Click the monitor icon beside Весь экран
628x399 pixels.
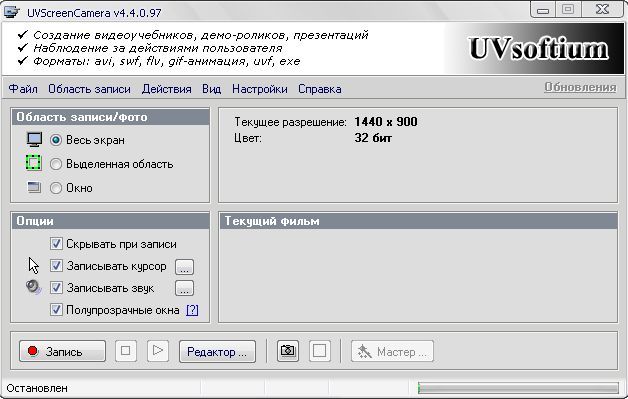point(34,140)
